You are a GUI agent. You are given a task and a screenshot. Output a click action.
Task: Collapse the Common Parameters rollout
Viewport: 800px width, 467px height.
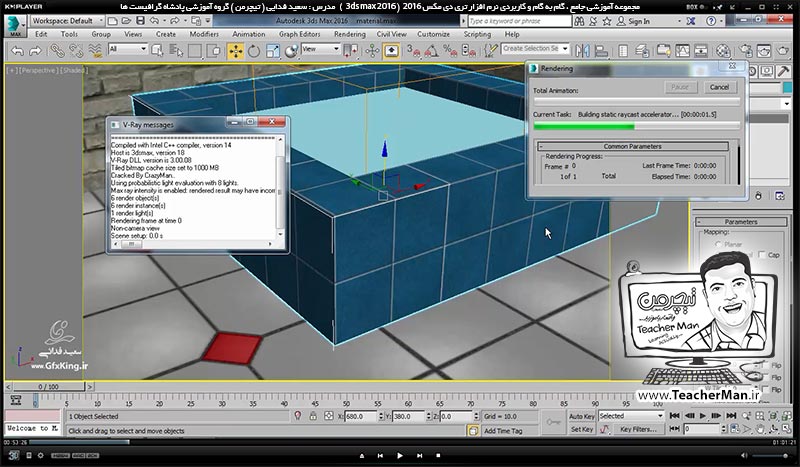tap(632, 146)
